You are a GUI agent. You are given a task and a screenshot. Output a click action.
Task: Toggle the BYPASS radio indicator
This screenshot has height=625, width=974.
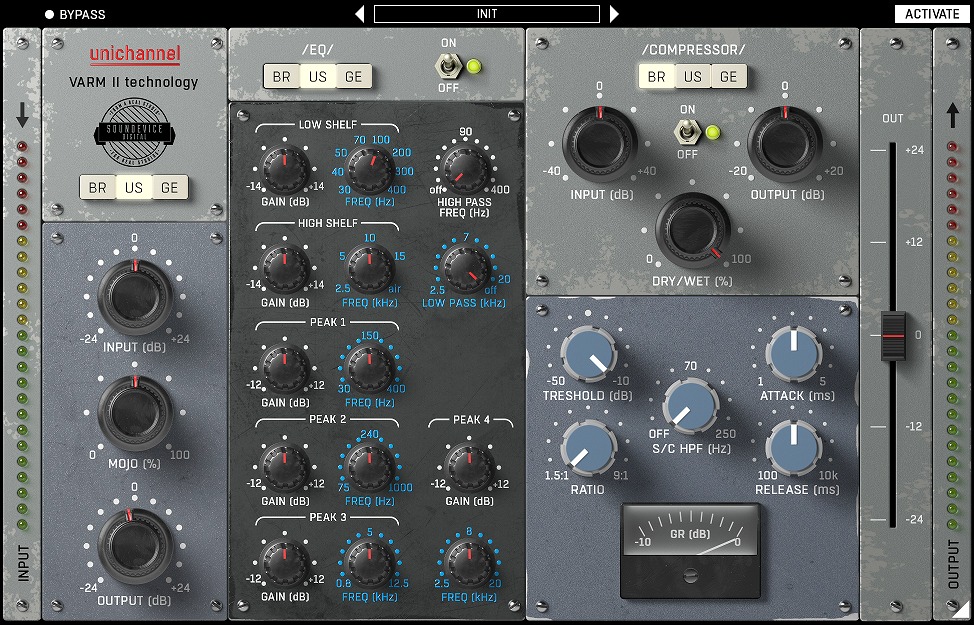(49, 15)
